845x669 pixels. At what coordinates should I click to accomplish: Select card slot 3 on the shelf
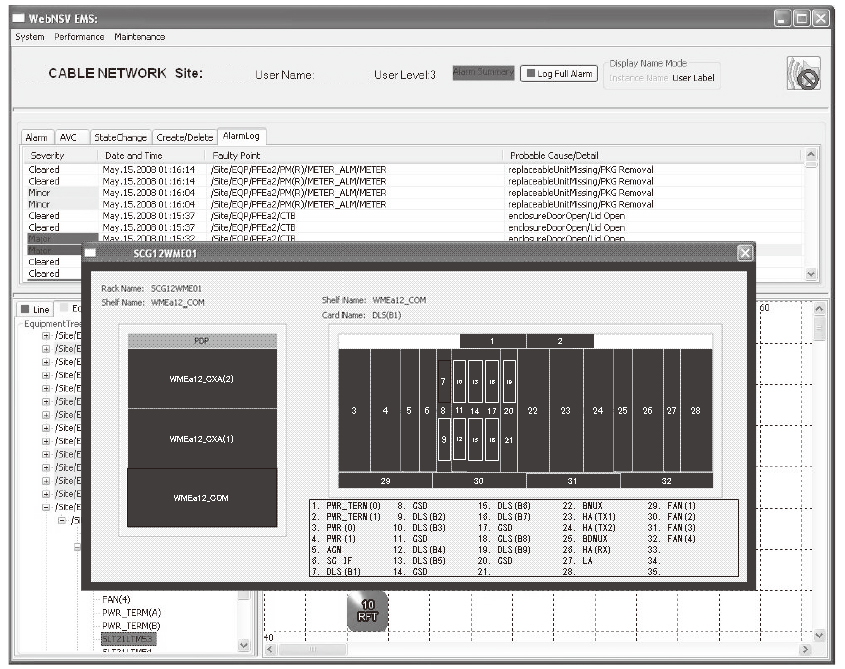tap(354, 410)
